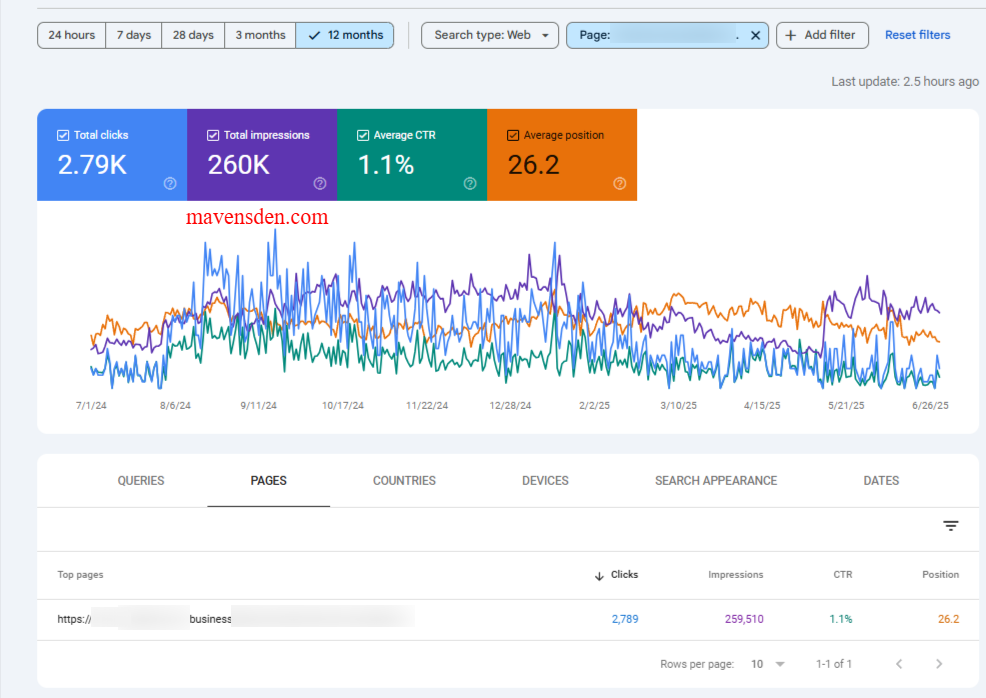
Task: Click the Clicks sort arrow icon
Action: click(599, 575)
